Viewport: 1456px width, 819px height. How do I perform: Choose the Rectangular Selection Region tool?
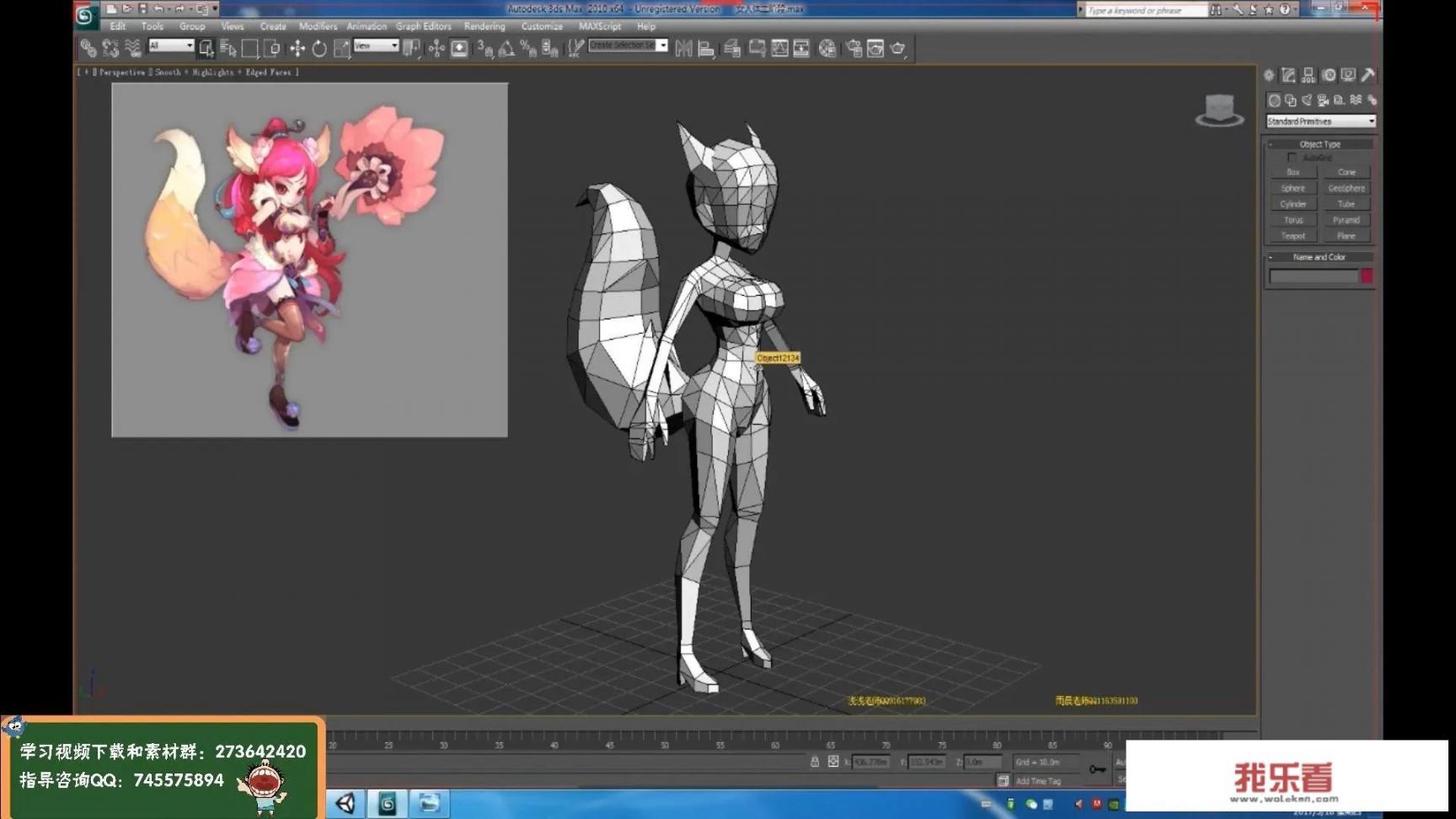click(x=249, y=49)
